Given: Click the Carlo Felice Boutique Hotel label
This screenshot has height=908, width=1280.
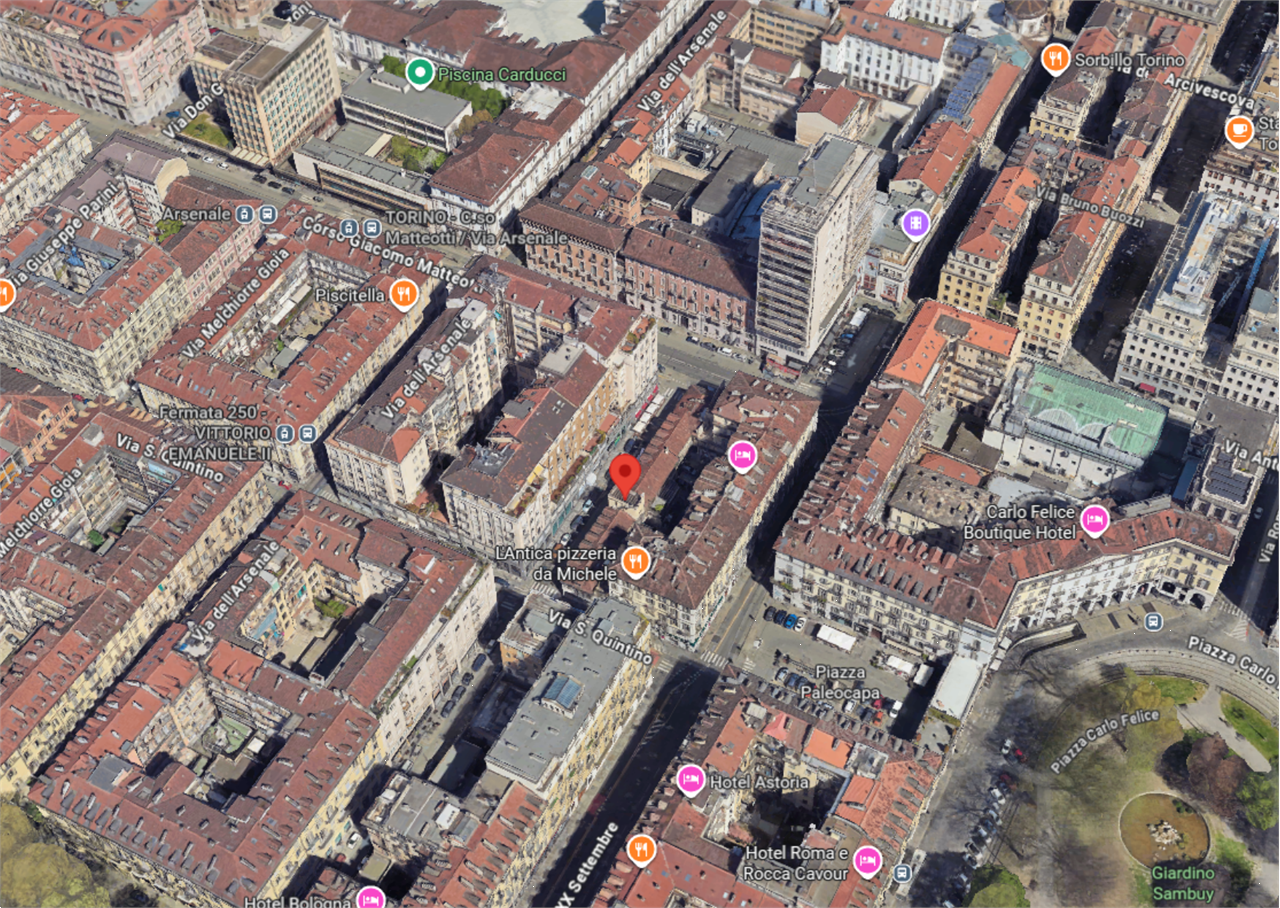Looking at the screenshot, I should (1020, 522).
